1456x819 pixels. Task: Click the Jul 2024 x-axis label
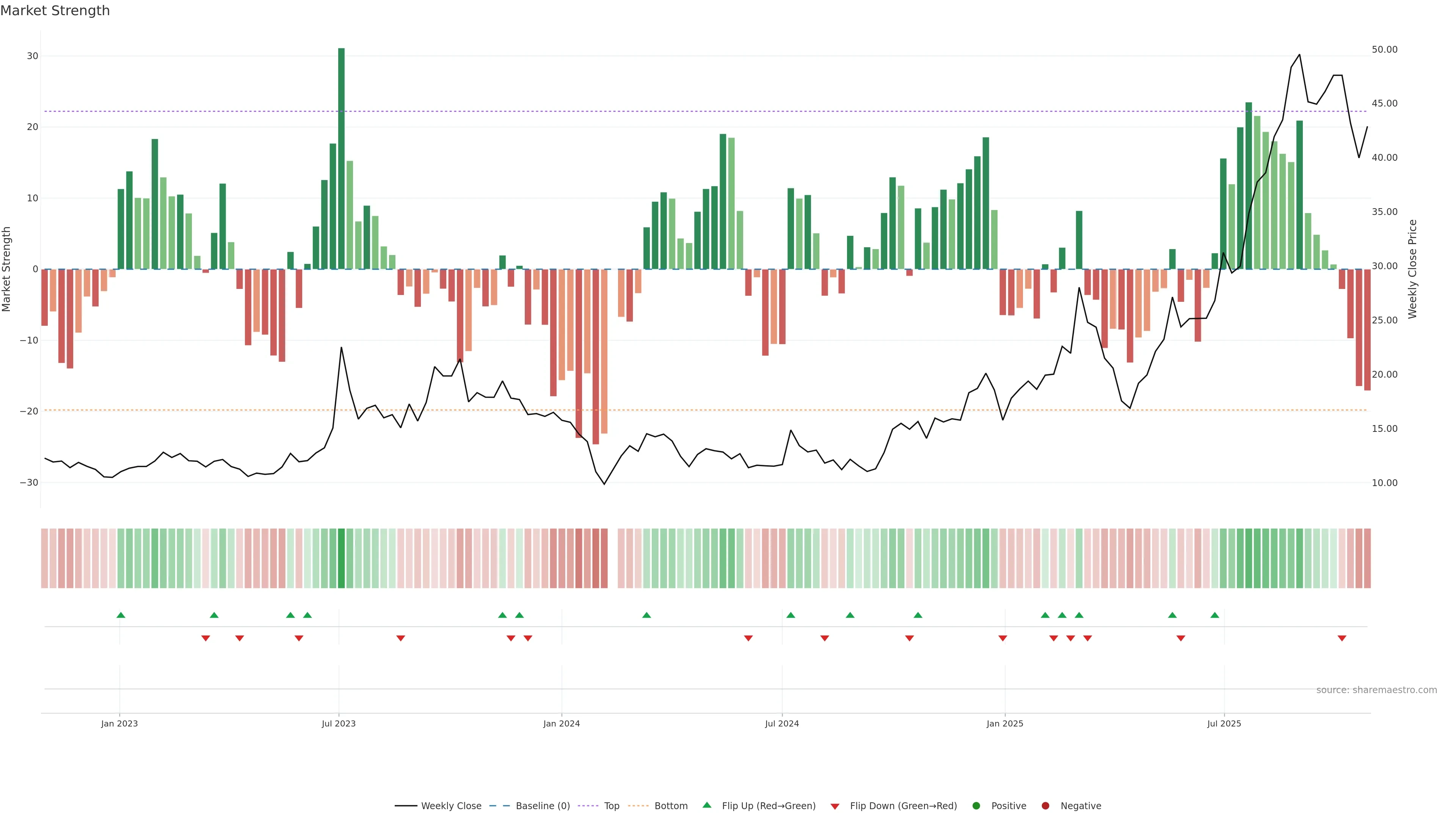pos(782,723)
